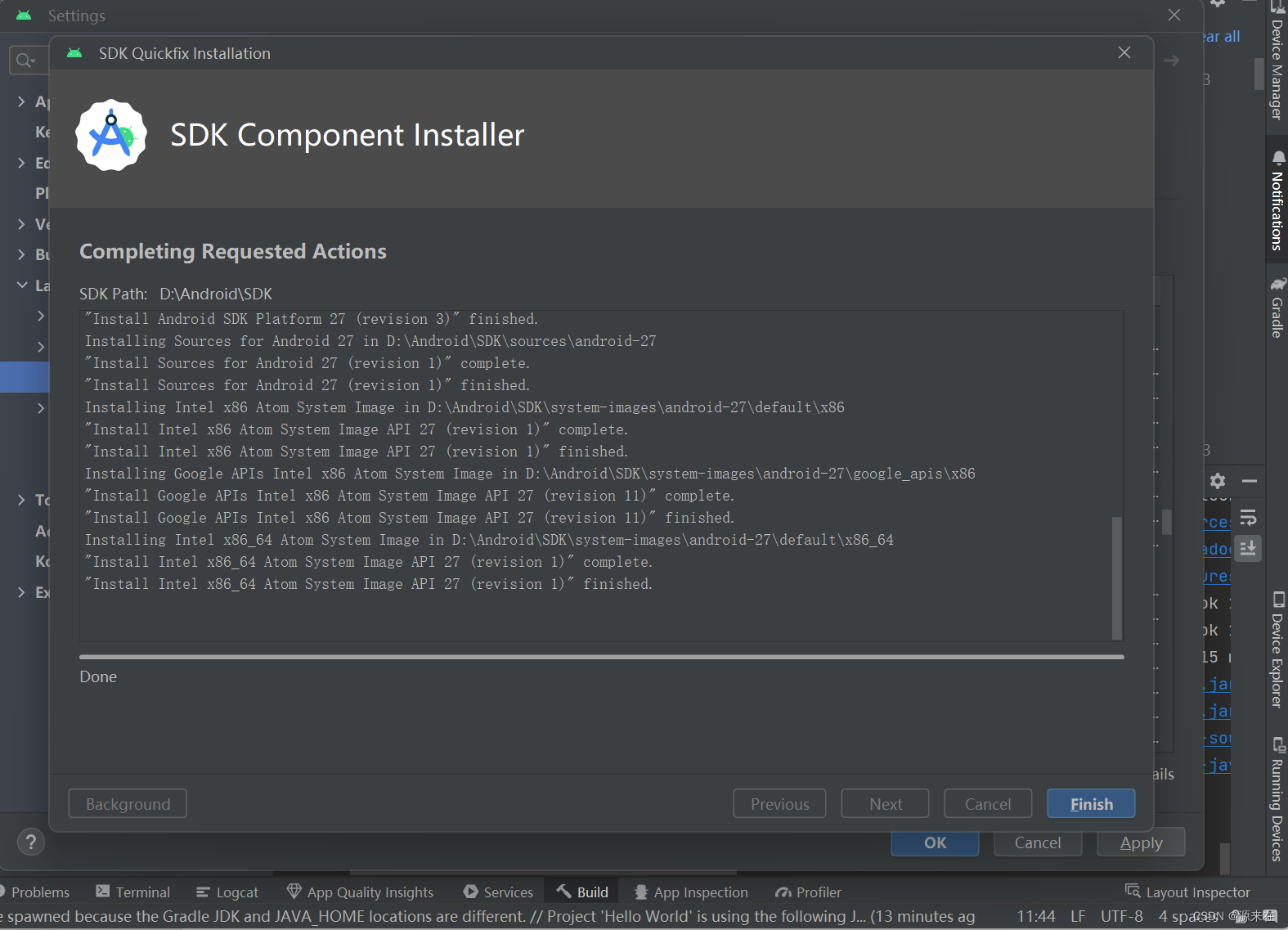This screenshot has width=1288, height=930.
Task: Expand the settings tree item starting with Ex
Action: point(21,592)
